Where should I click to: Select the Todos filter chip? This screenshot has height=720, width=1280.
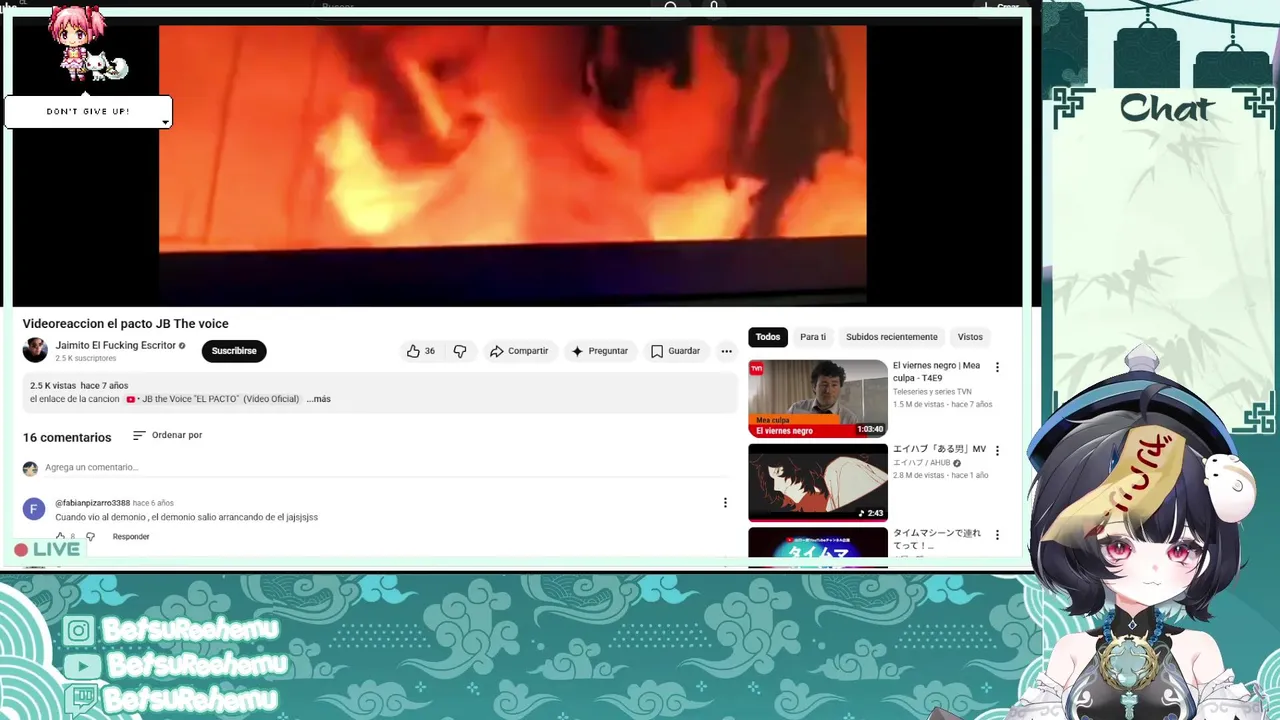[768, 337]
